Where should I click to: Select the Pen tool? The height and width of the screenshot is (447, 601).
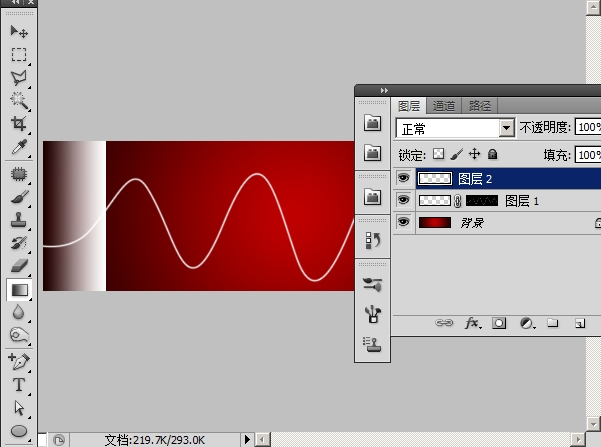tap(19, 362)
